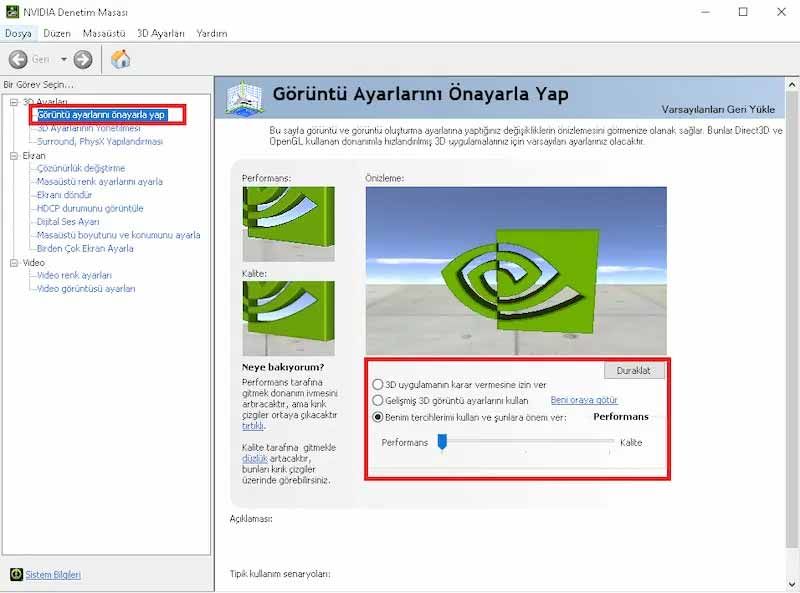Select 'Gelişmiş 3D görüntü ayarlarını kullan' option
800x593 pixels.
pyautogui.click(x=378, y=400)
